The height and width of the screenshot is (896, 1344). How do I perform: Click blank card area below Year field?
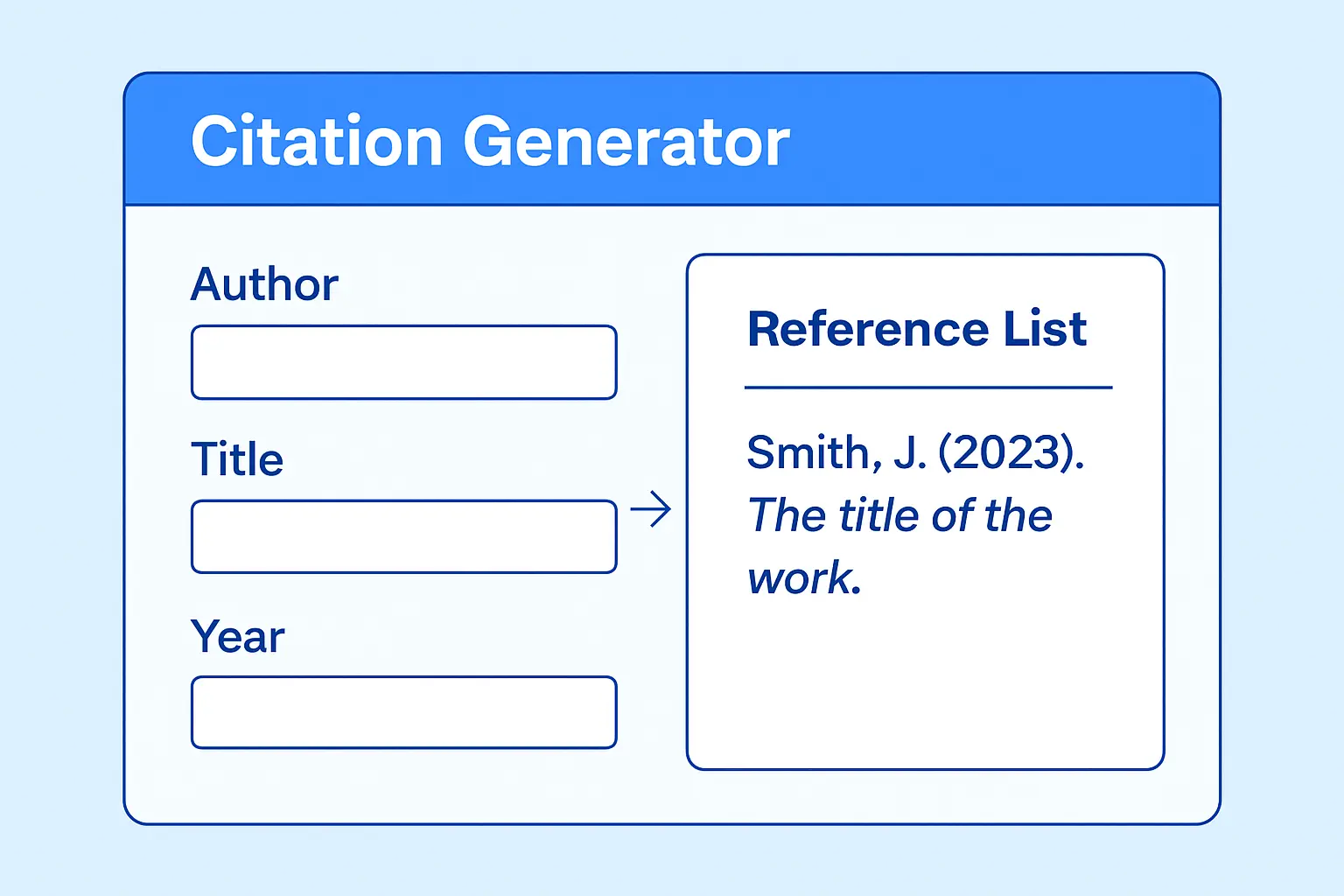(x=404, y=786)
